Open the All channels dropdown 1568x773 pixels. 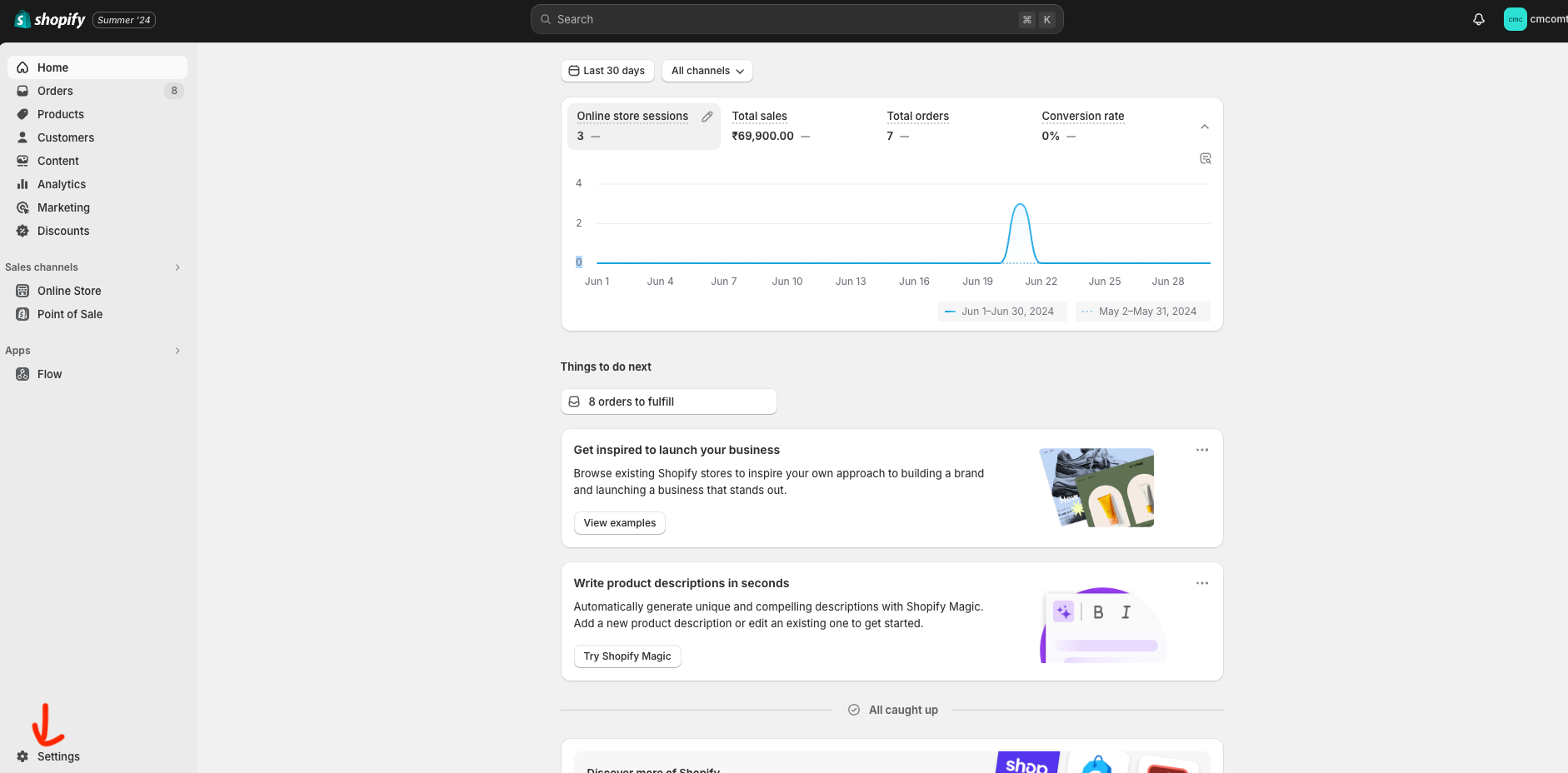click(x=707, y=71)
